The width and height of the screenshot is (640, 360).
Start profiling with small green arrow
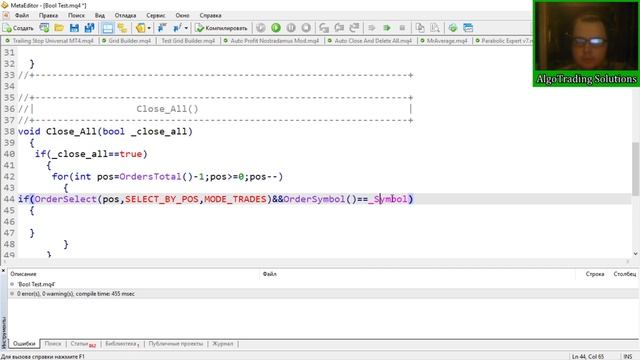click(x=387, y=28)
